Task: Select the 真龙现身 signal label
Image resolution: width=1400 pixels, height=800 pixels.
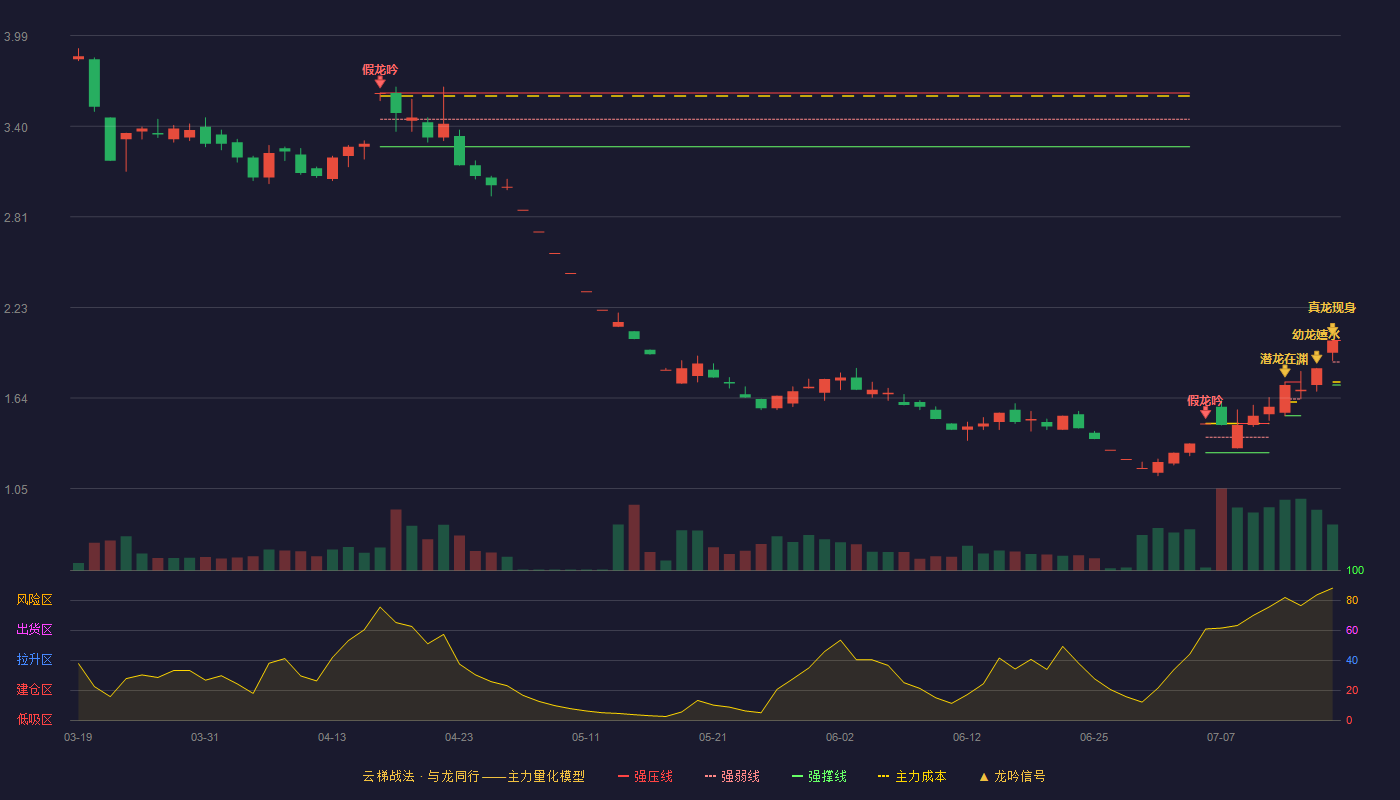Action: [x=1332, y=308]
